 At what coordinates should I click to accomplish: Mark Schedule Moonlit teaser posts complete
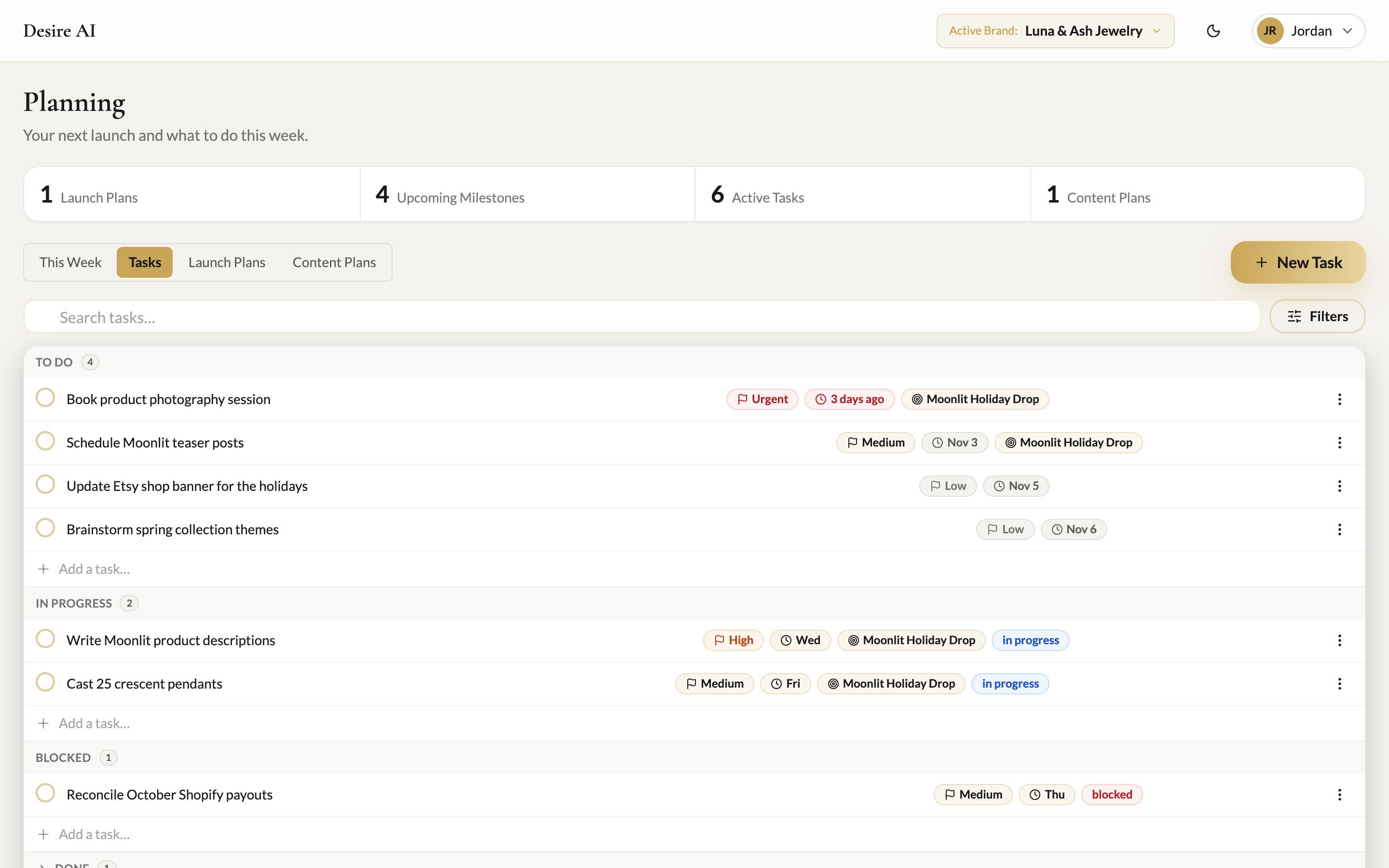tap(45, 441)
